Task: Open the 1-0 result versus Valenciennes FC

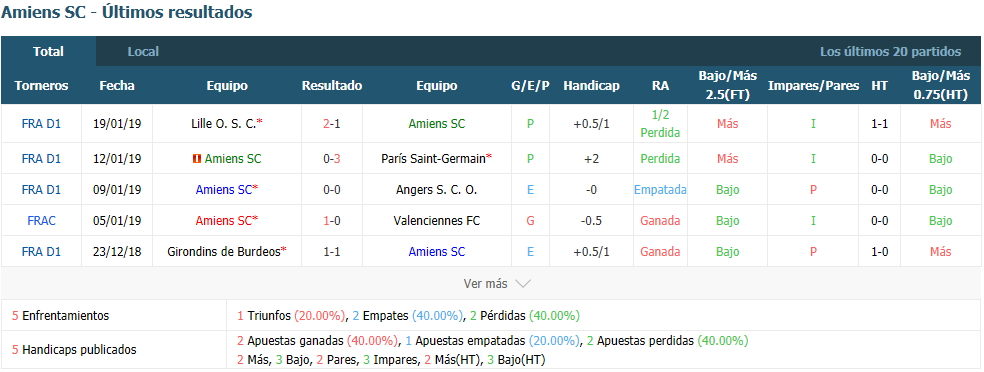Action: [332, 221]
